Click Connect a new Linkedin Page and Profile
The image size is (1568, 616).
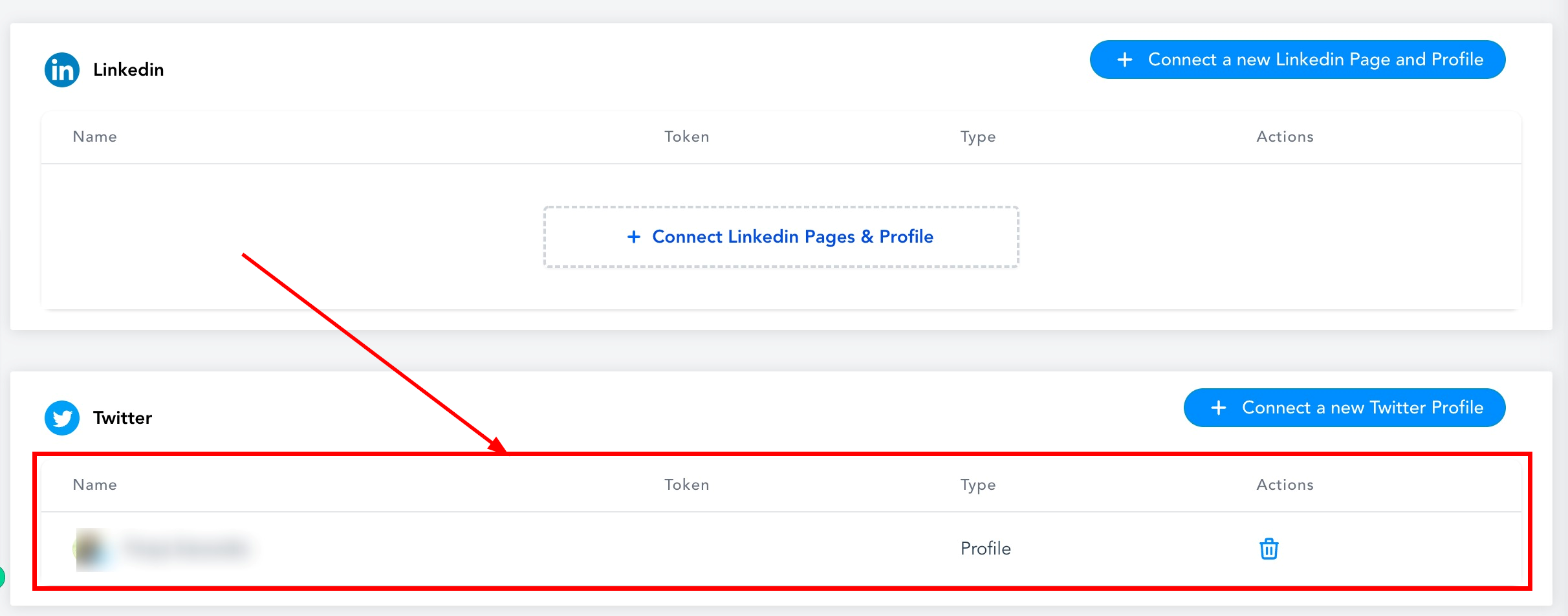pos(1298,60)
